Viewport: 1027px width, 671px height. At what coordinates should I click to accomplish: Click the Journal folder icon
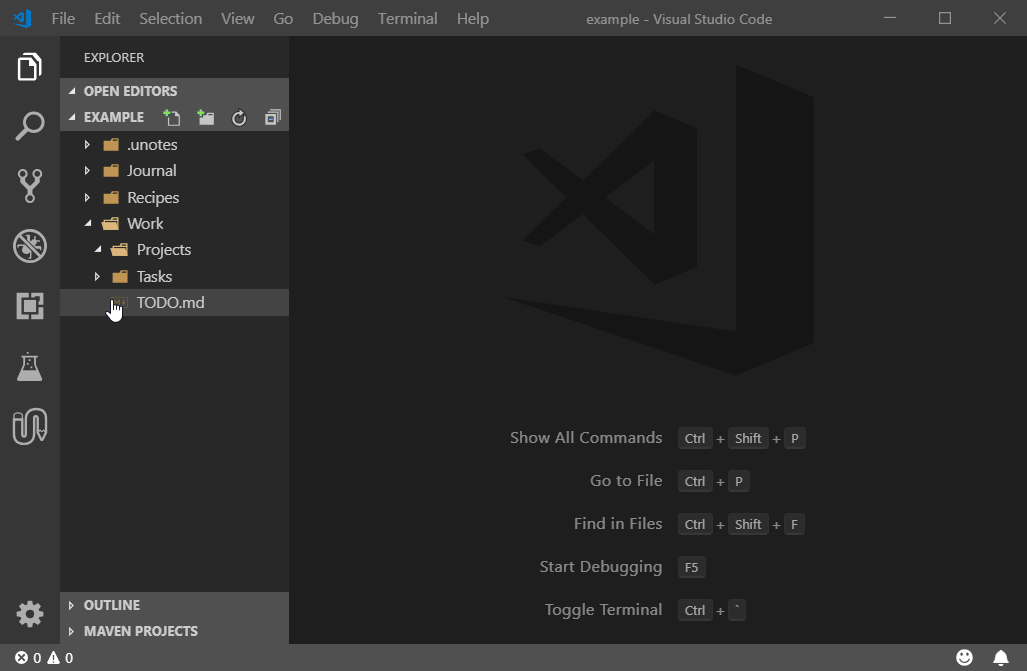(111, 171)
